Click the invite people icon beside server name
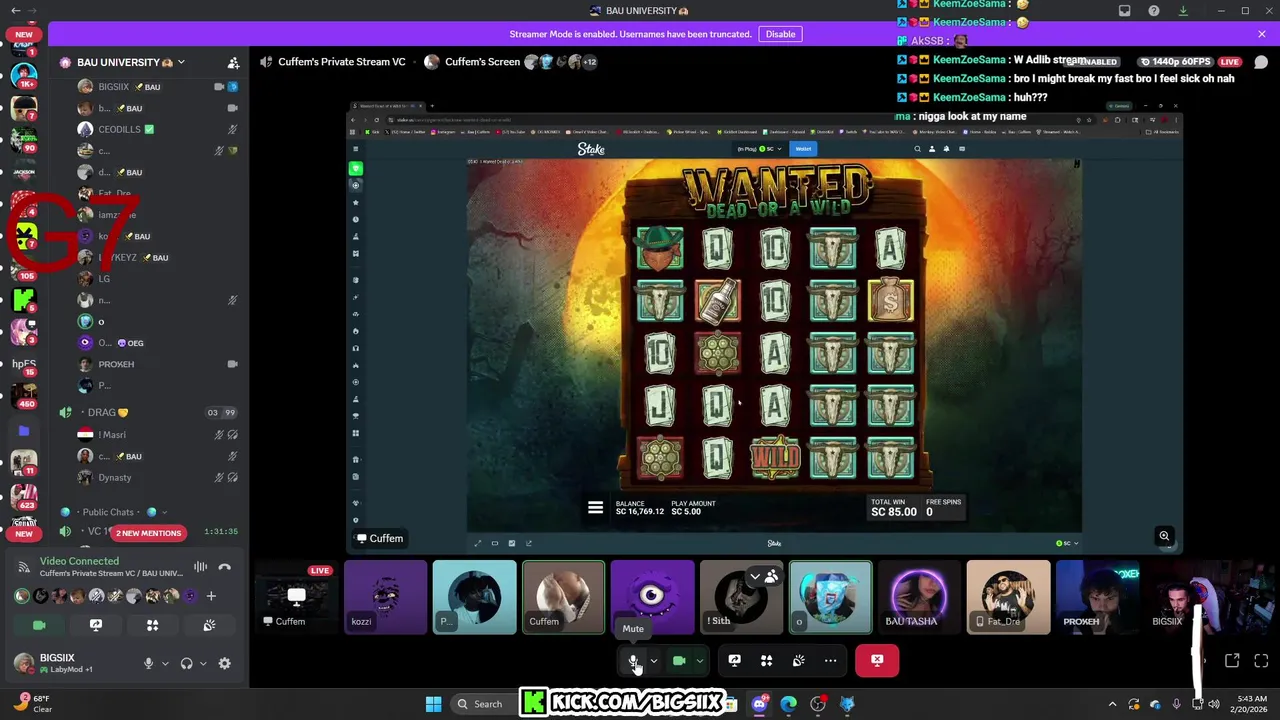This screenshot has height=720, width=1280. point(233,62)
